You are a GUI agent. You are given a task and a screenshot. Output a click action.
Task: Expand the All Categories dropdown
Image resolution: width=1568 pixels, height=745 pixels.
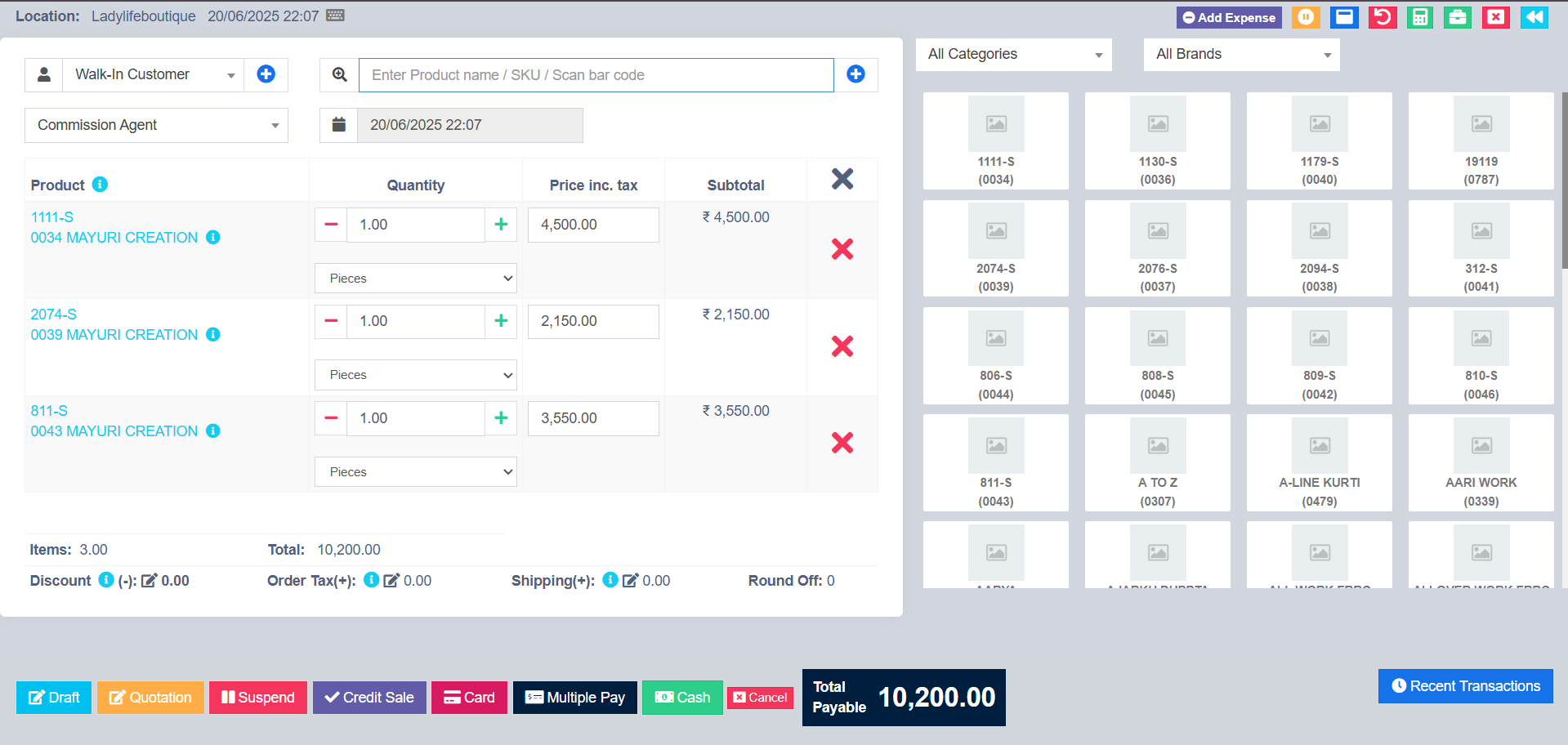click(1013, 55)
